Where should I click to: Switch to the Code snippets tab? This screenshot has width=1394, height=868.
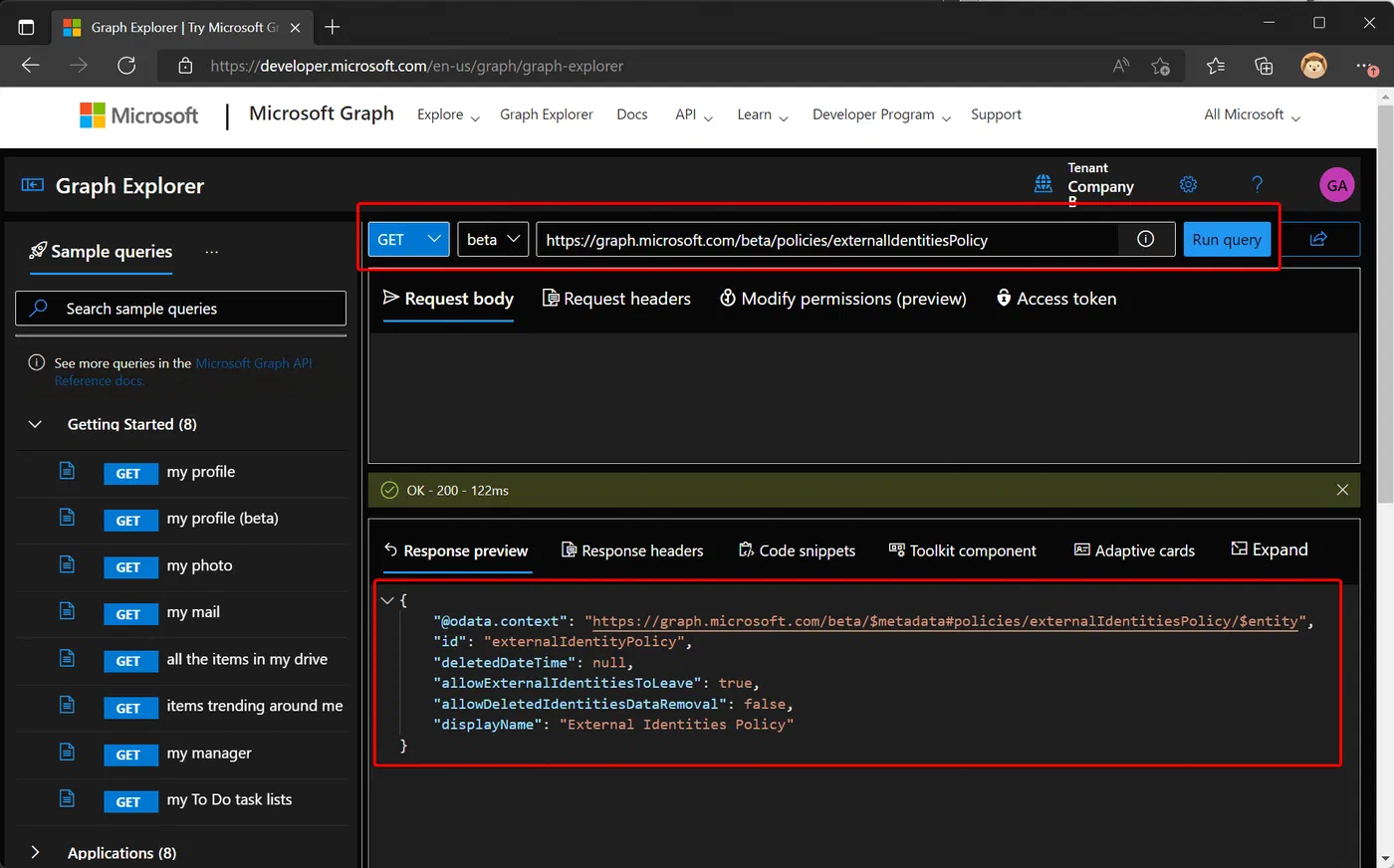(x=797, y=550)
